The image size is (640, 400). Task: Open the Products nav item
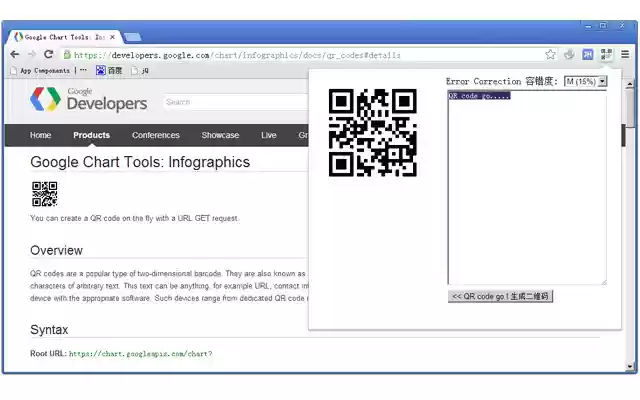point(91,135)
